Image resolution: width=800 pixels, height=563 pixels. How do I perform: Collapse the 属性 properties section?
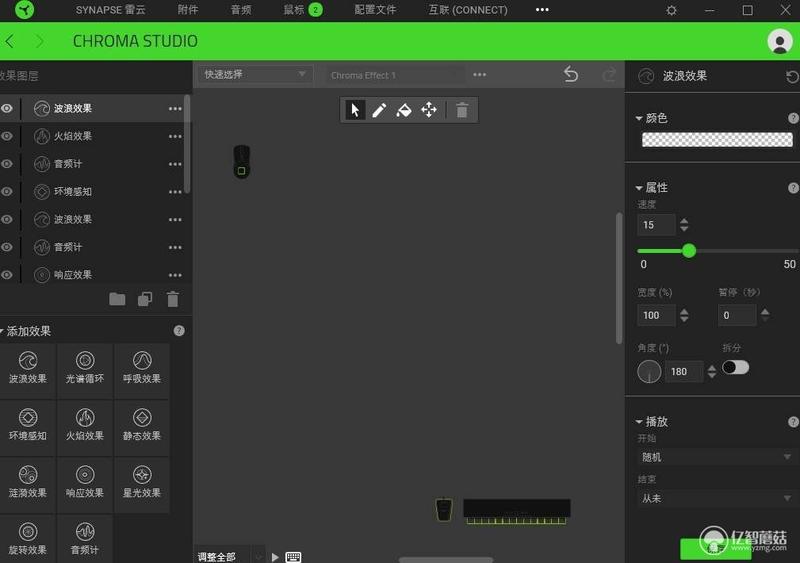point(639,188)
